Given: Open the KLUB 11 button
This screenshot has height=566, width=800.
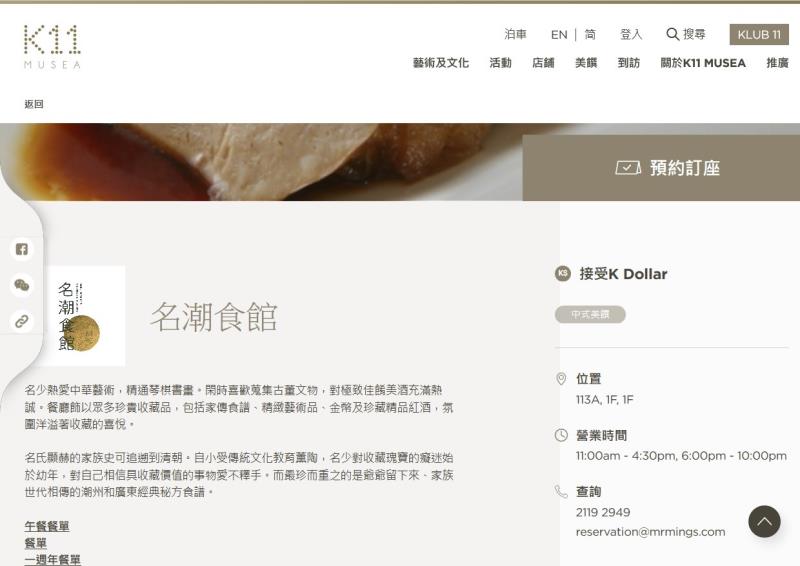Looking at the screenshot, I should [759, 35].
